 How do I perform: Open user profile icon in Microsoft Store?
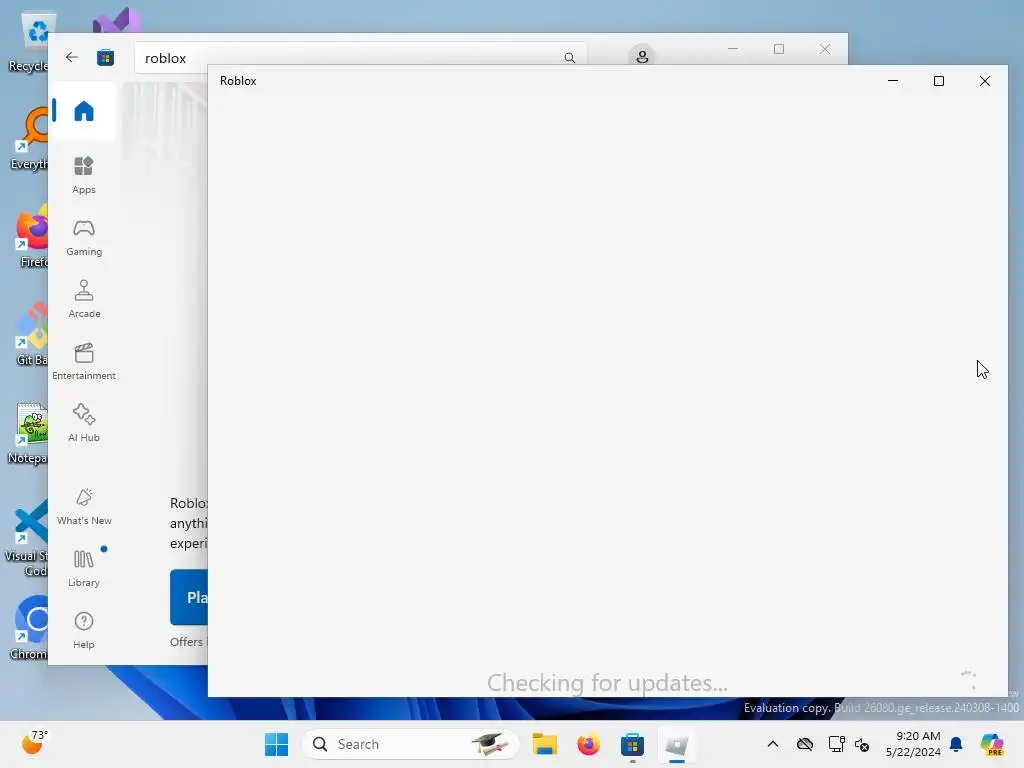[x=642, y=57]
